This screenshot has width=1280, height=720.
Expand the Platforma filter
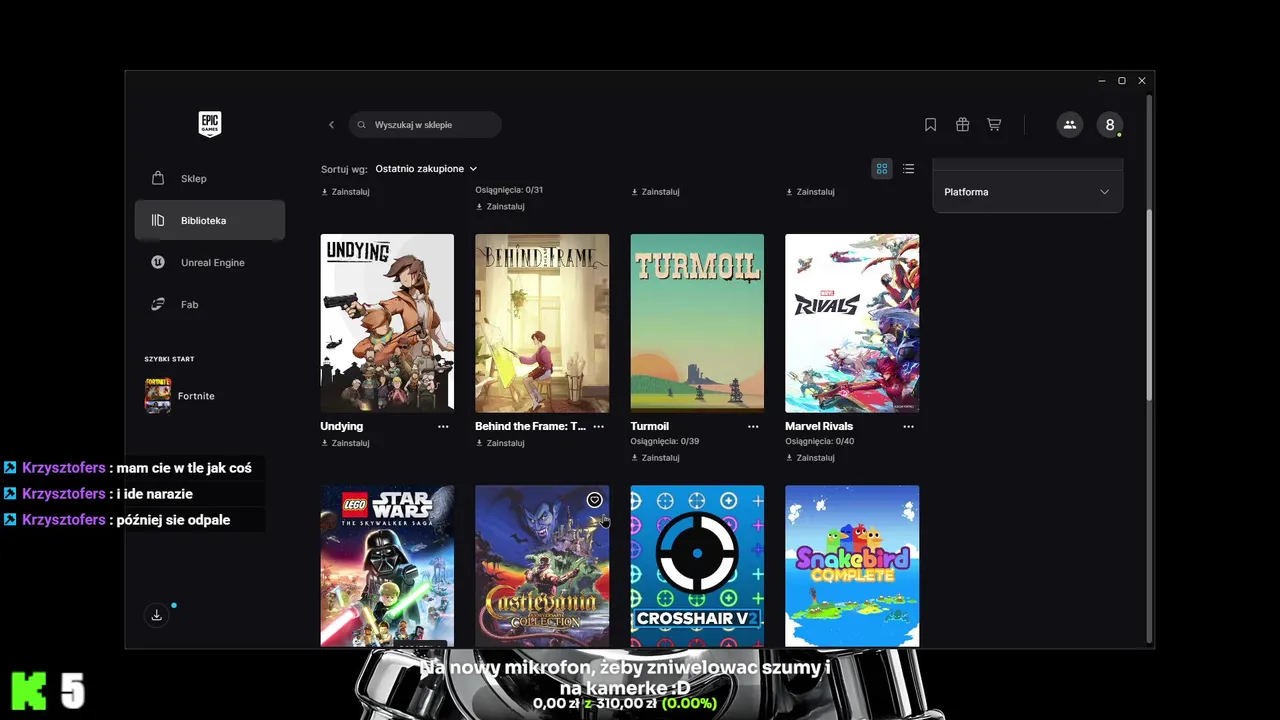pyautogui.click(x=1027, y=192)
